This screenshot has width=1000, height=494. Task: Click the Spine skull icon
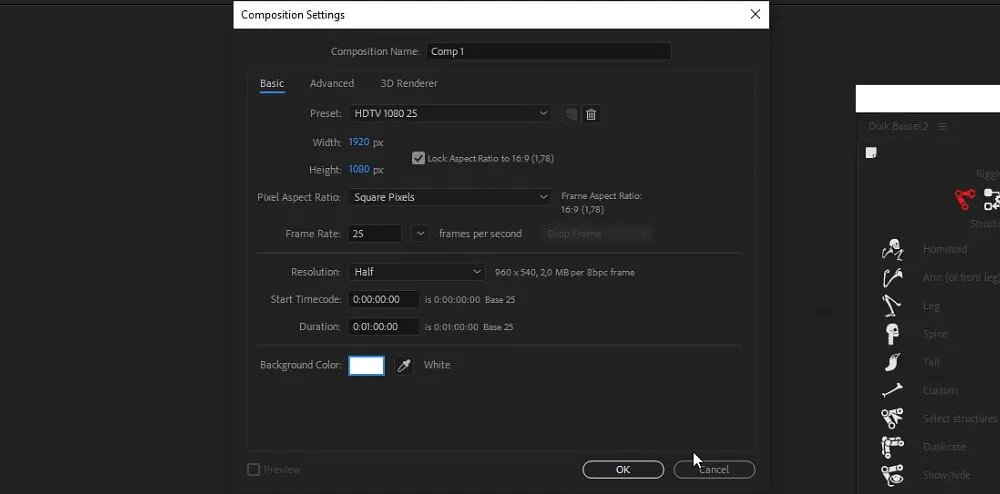click(x=892, y=334)
